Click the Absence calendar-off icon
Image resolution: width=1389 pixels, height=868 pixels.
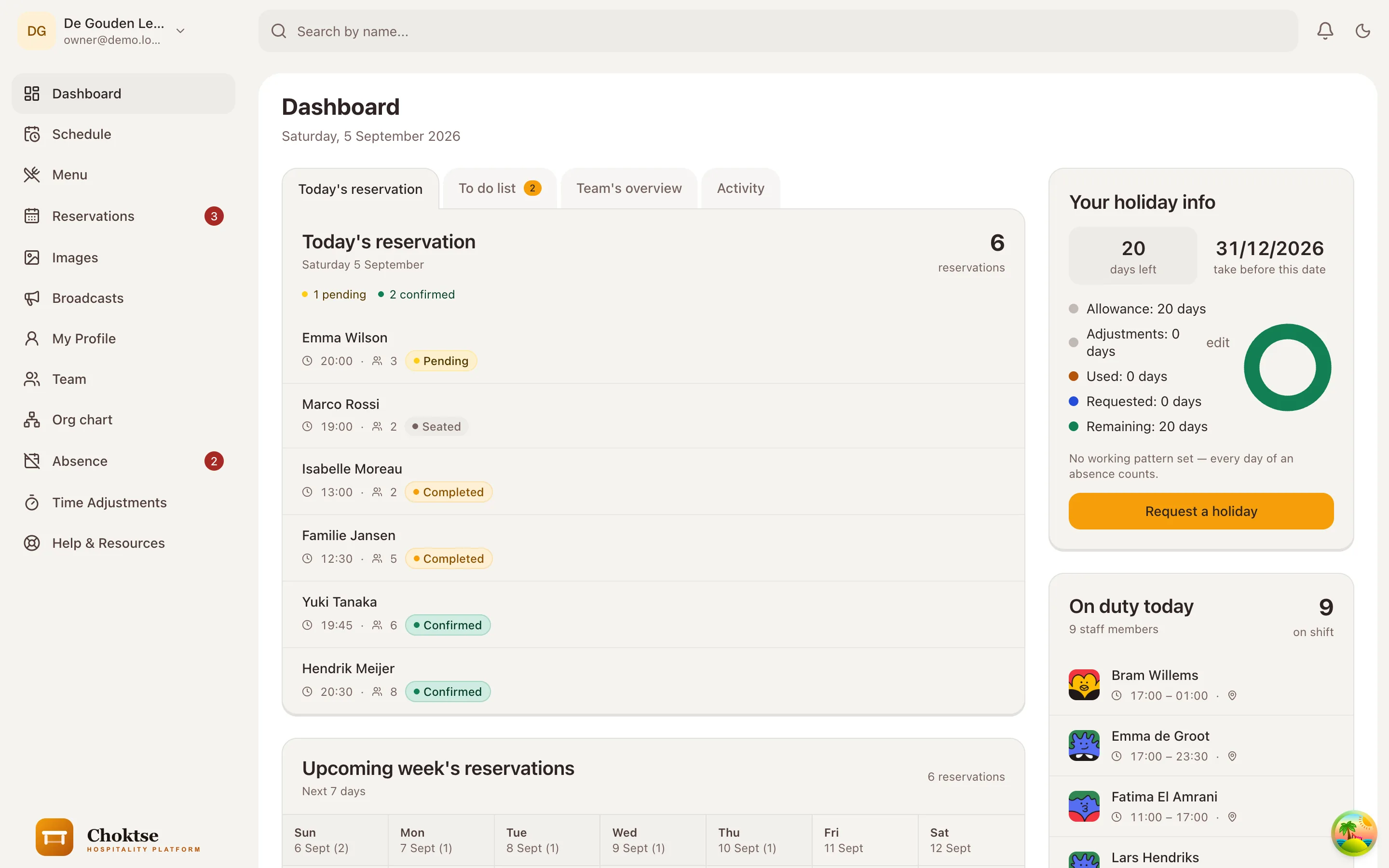tap(31, 461)
